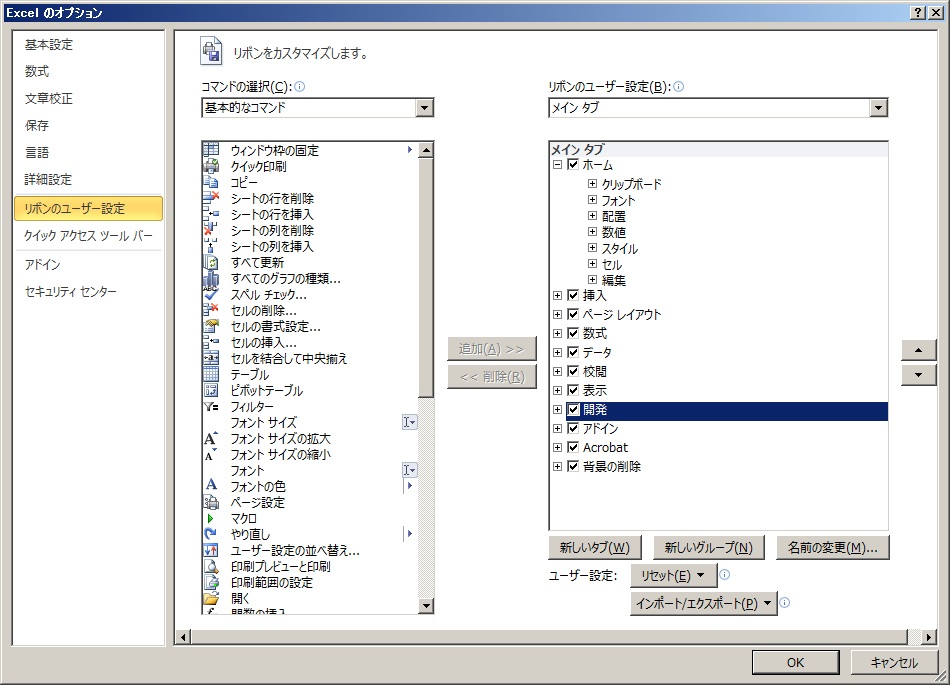
Task: Click the フィルター funnel icon
Action: (211, 406)
